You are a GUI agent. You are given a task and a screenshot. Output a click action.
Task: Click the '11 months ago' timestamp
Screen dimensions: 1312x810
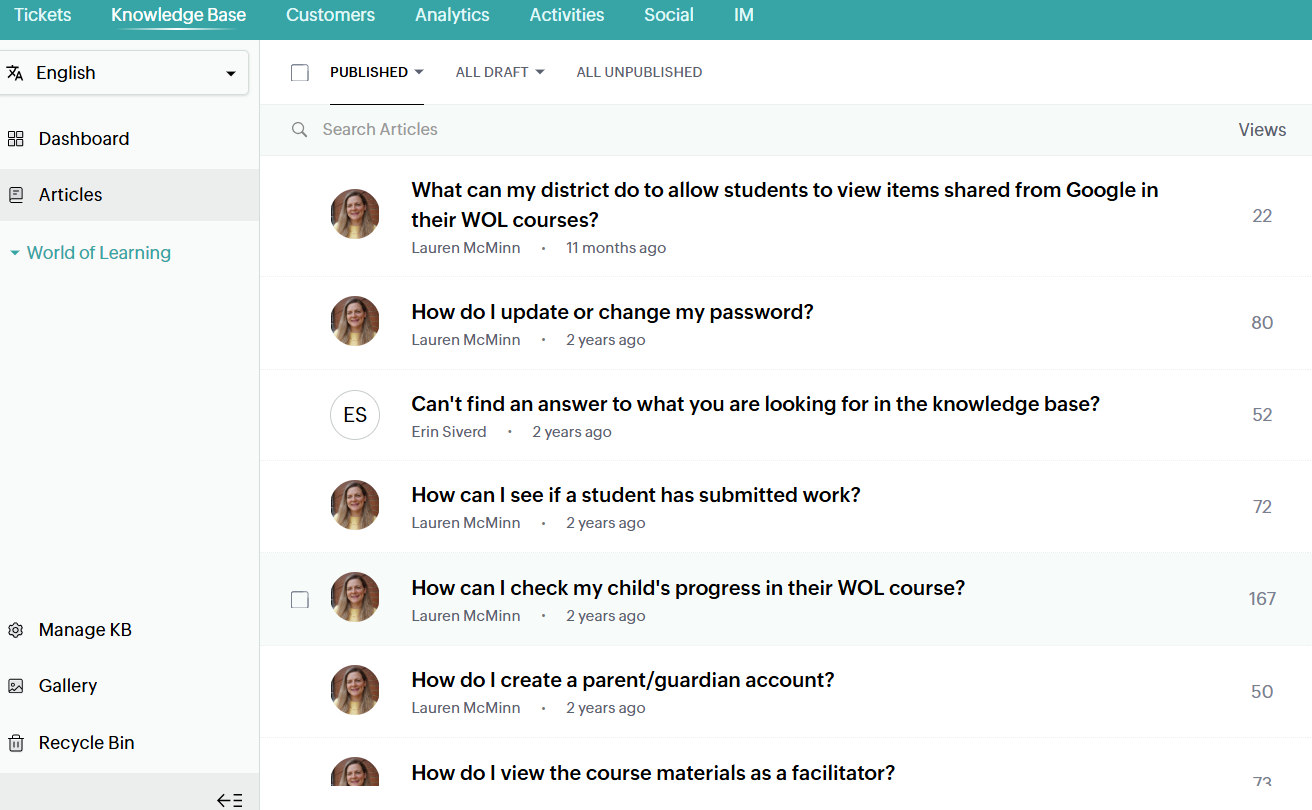coord(616,248)
